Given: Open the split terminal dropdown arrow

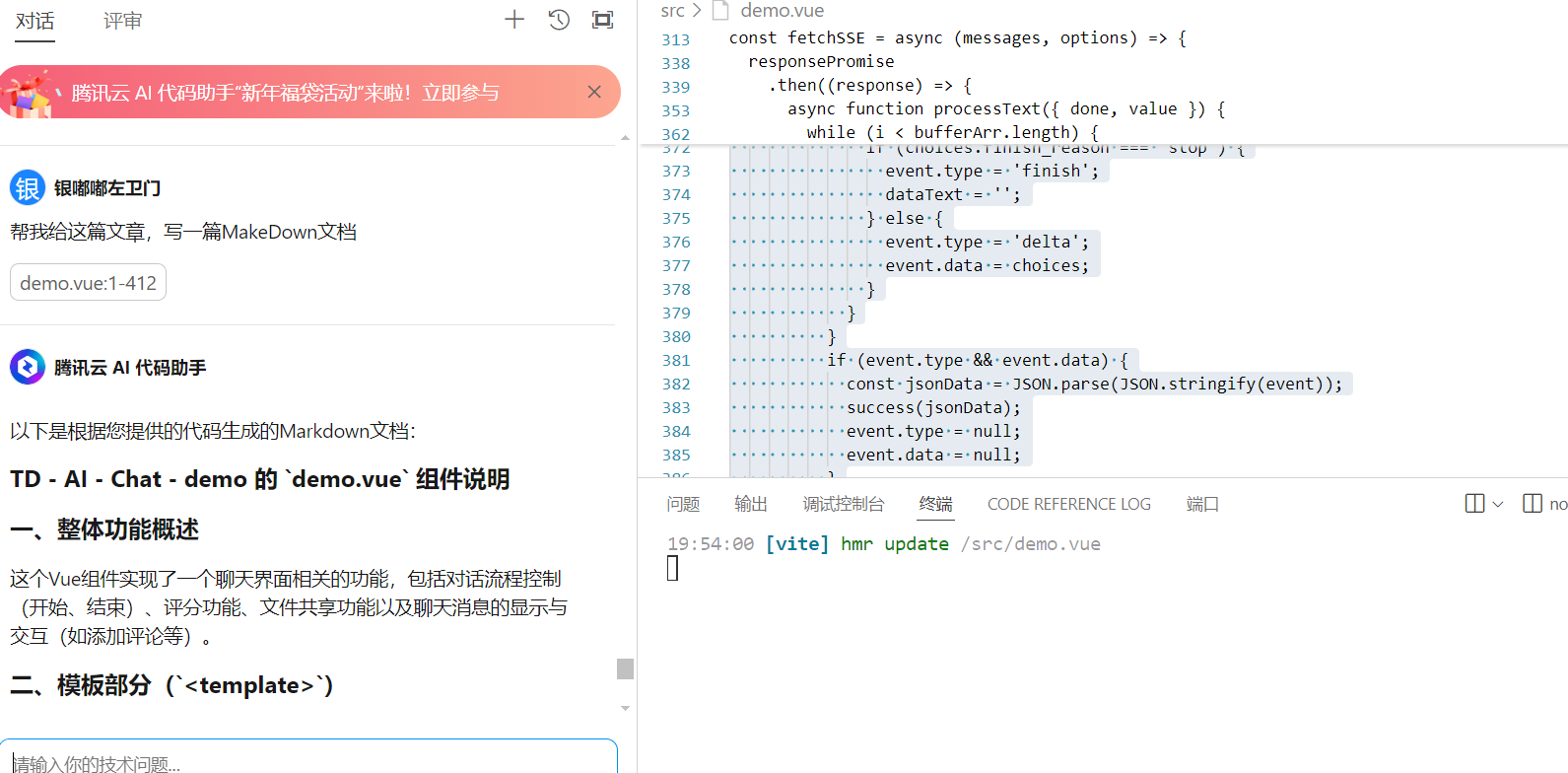Looking at the screenshot, I should coord(1498,504).
